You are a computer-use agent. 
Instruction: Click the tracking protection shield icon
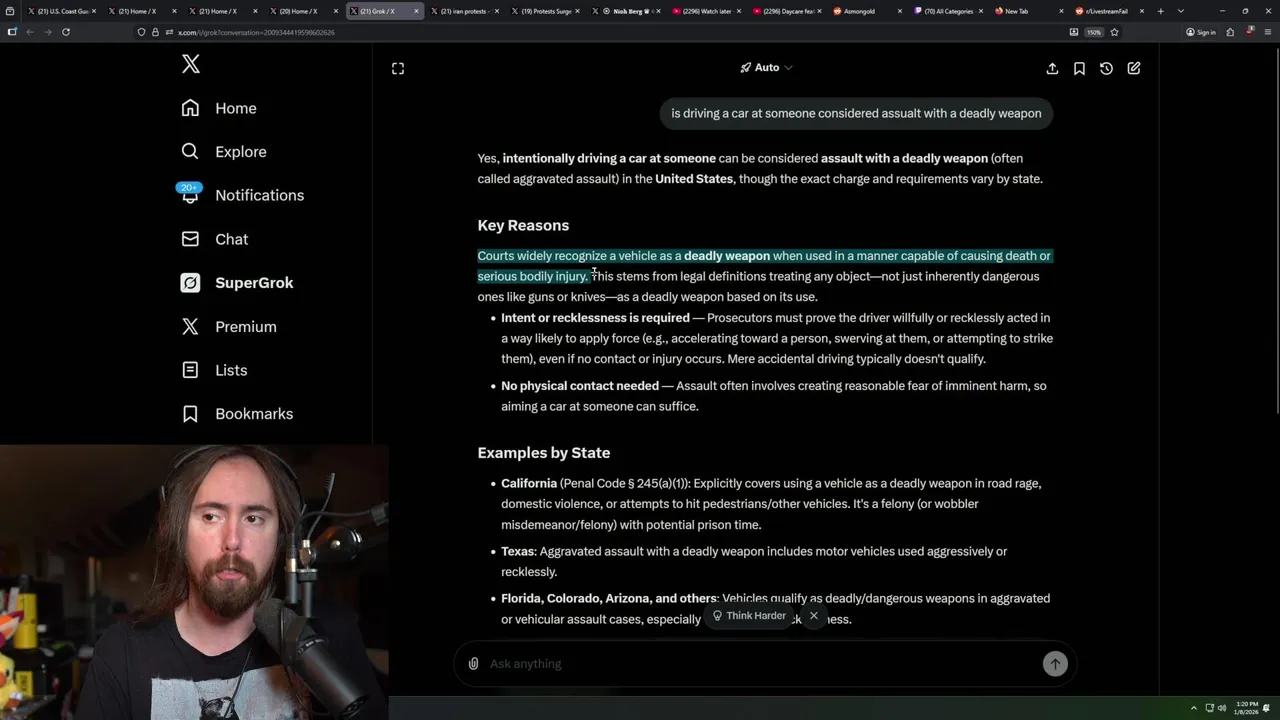tap(141, 32)
